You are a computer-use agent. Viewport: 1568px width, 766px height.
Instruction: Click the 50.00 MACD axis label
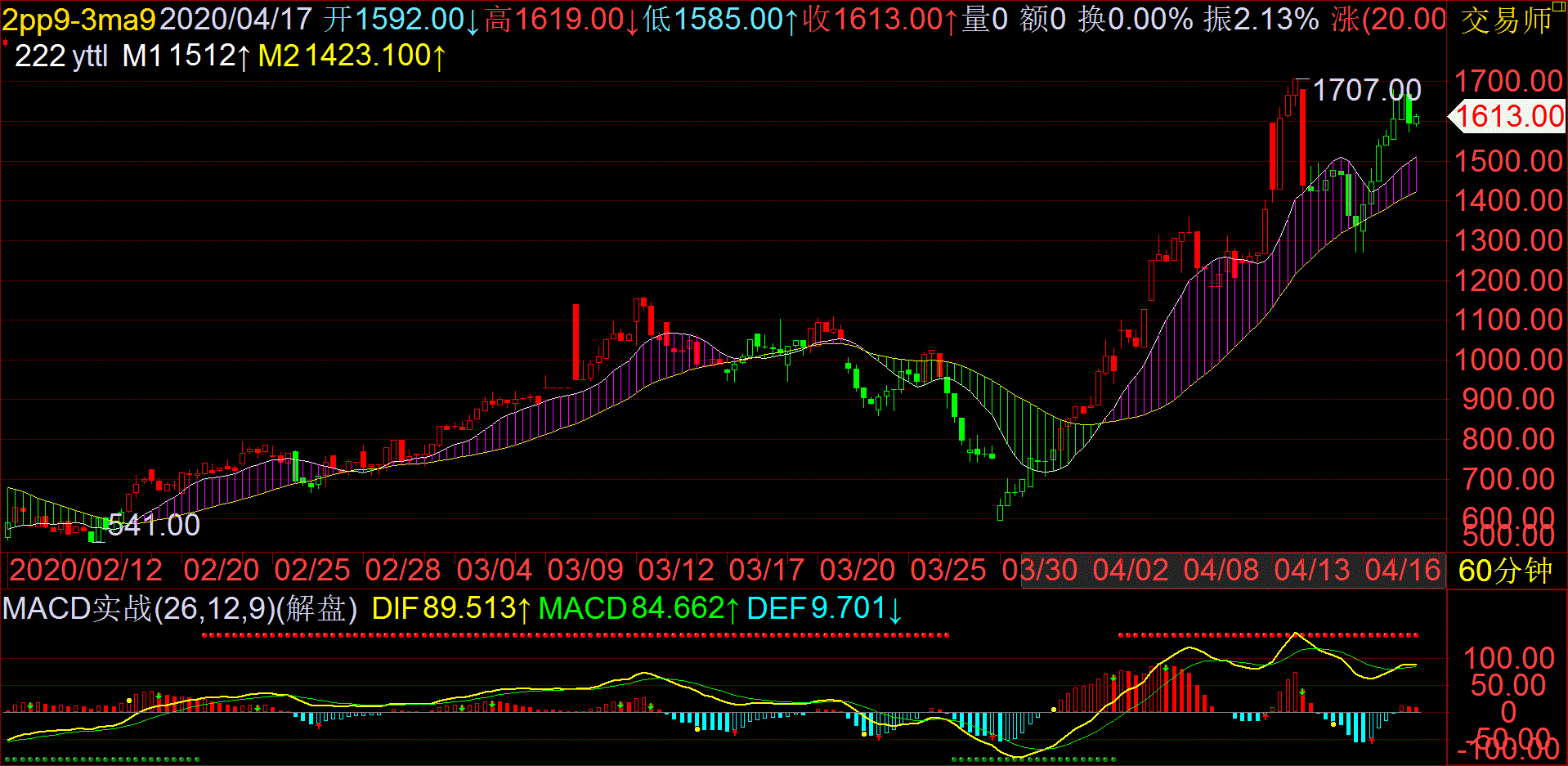pos(1508,685)
